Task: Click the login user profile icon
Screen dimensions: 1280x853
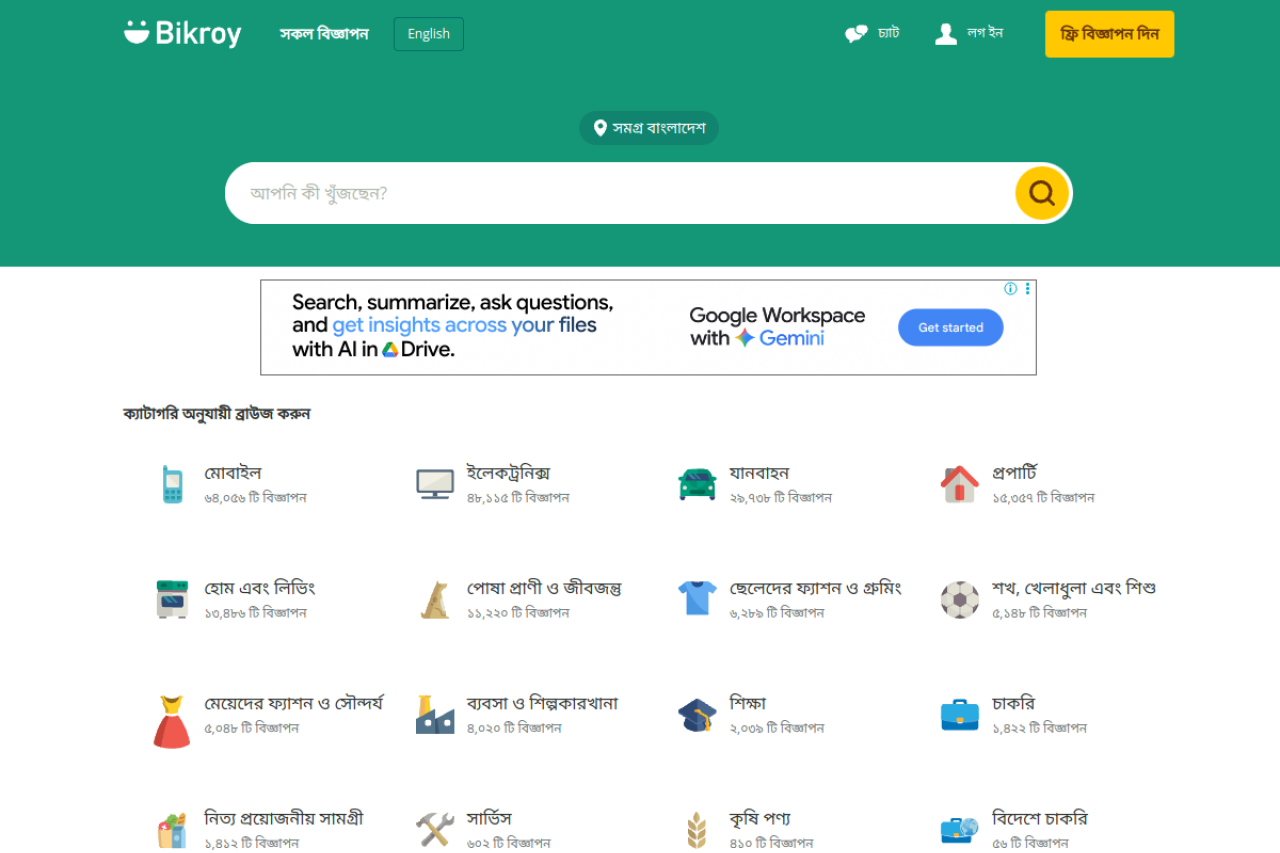Action: pyautogui.click(x=945, y=34)
